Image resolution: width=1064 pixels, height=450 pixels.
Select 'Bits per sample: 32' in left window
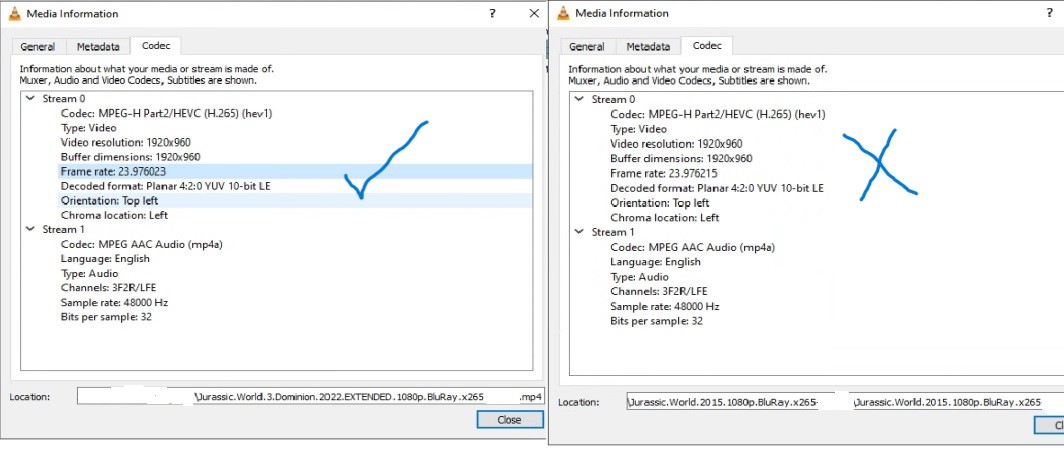tap(106, 317)
